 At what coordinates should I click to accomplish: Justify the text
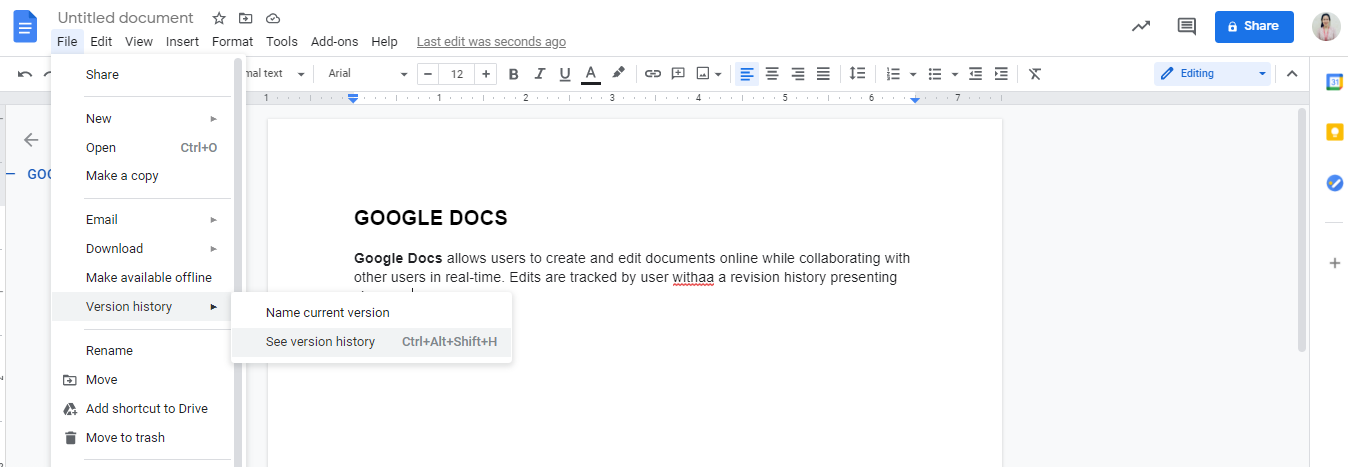coord(823,74)
